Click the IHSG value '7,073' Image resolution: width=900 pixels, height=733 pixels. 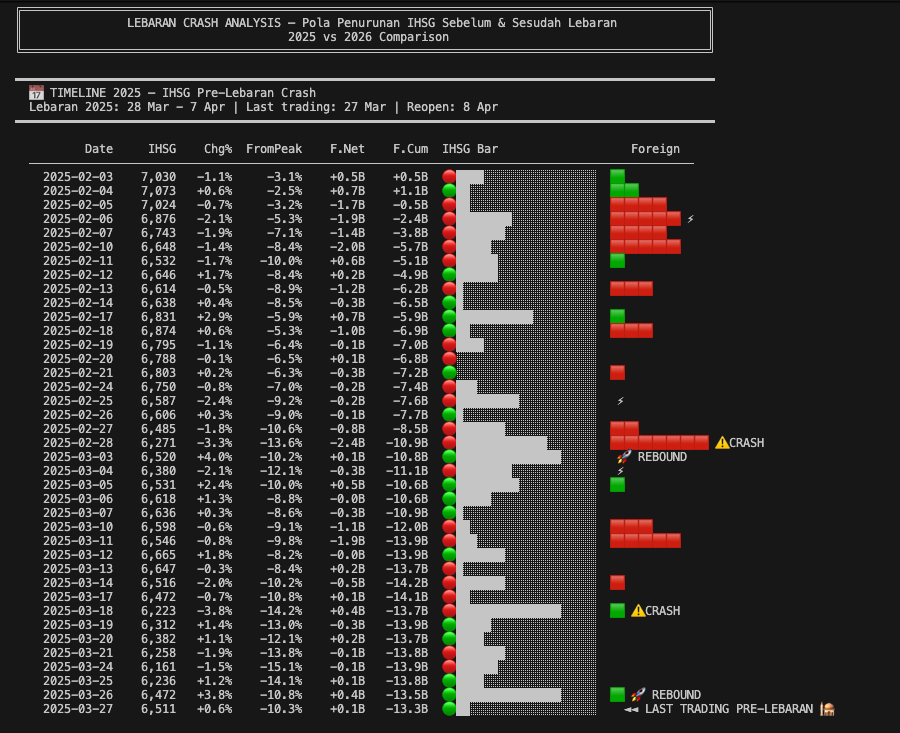pyautogui.click(x=158, y=191)
